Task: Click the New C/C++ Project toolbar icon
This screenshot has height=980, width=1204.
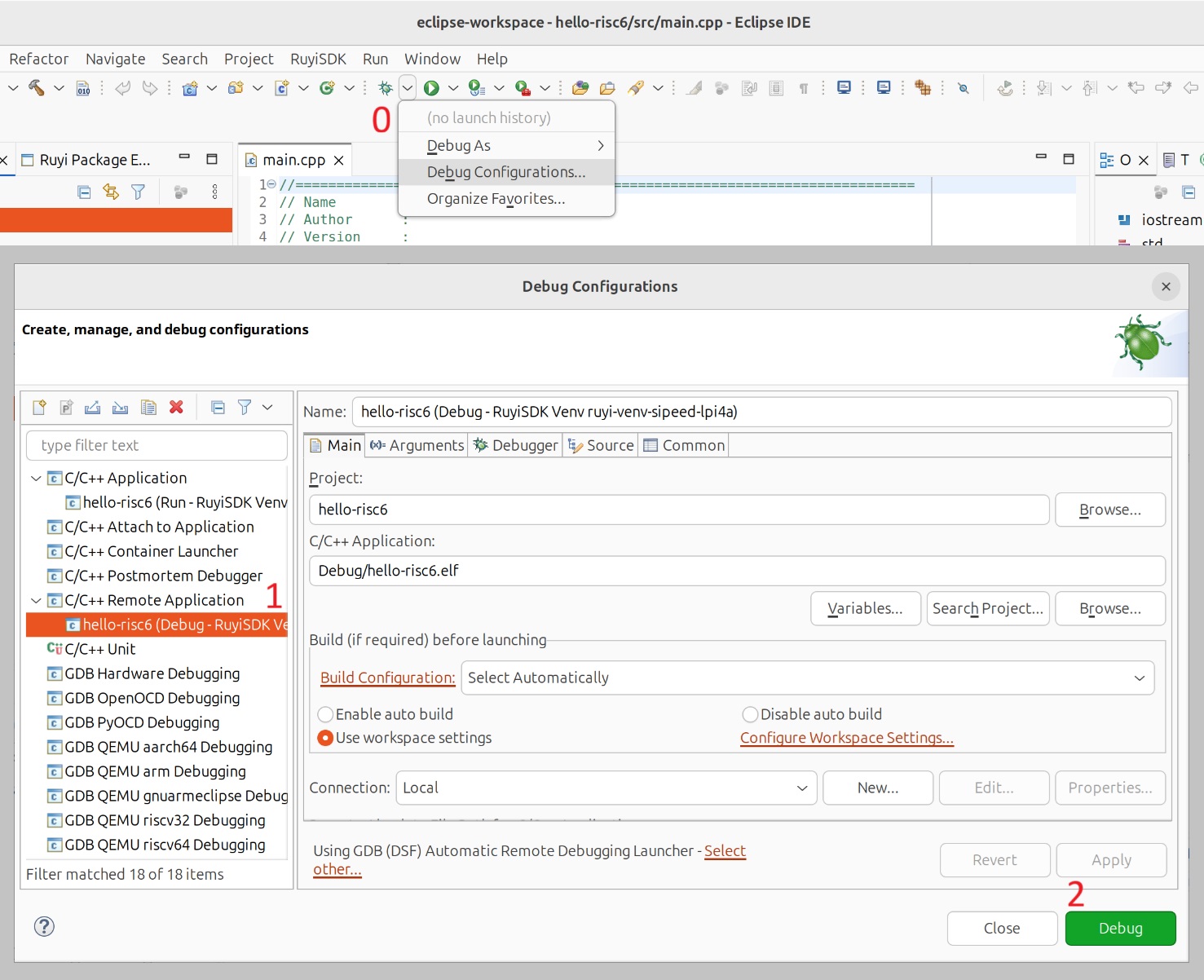Action: click(190, 88)
